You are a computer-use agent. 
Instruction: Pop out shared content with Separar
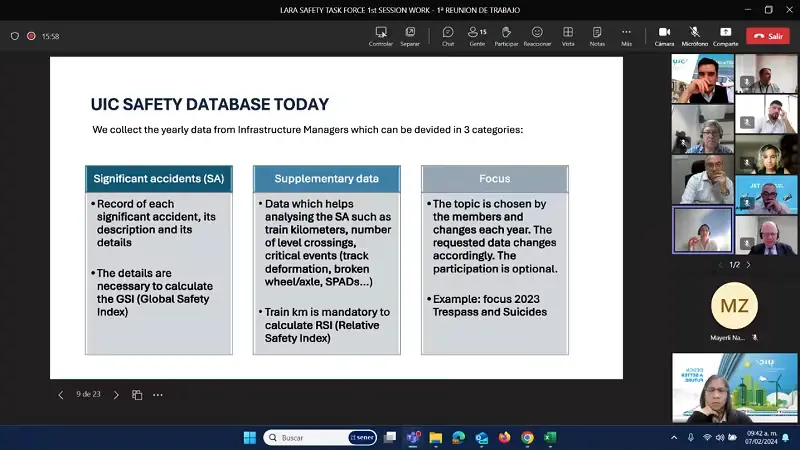tap(410, 36)
